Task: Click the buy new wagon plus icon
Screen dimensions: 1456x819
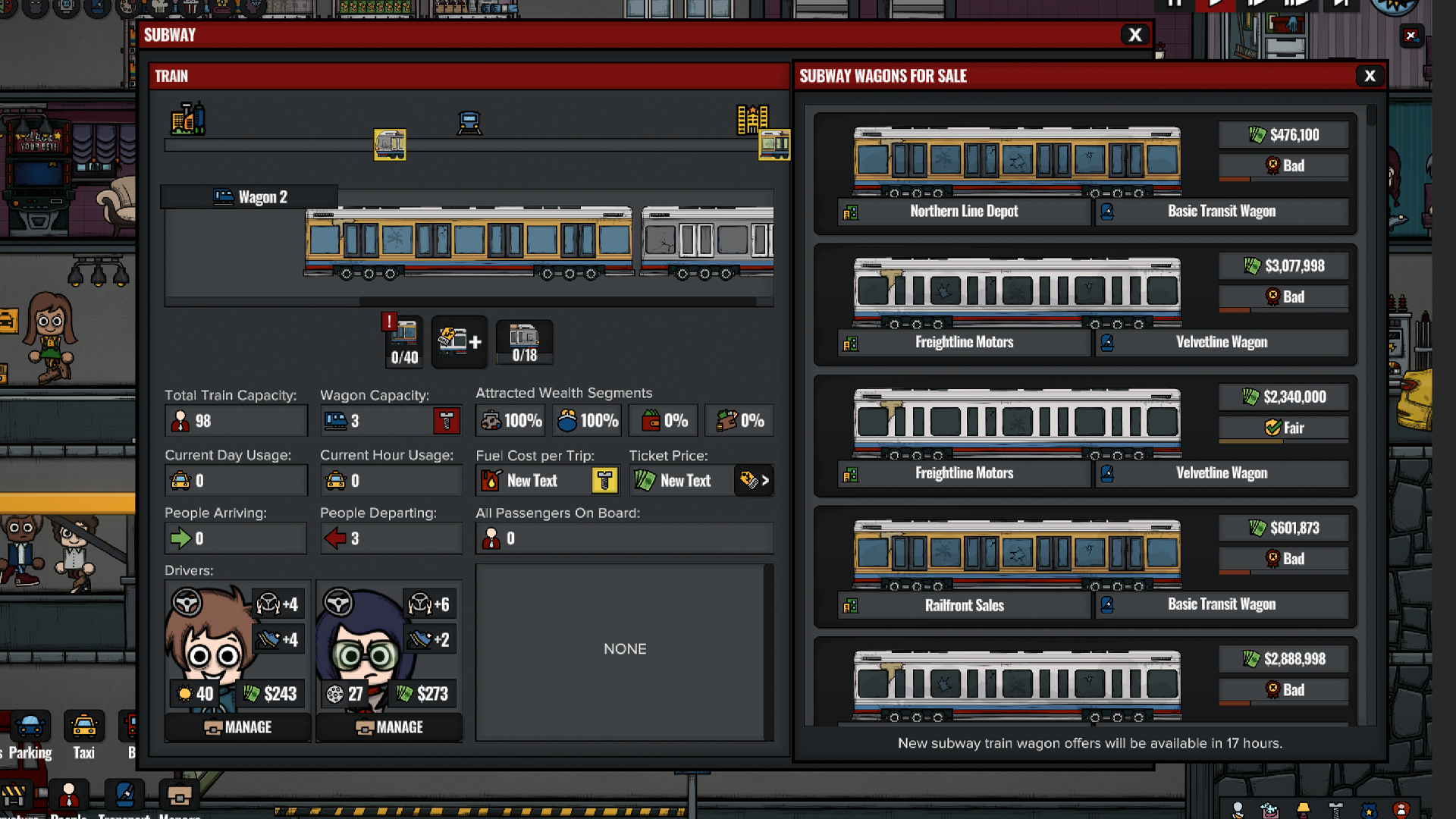Action: coord(460,342)
